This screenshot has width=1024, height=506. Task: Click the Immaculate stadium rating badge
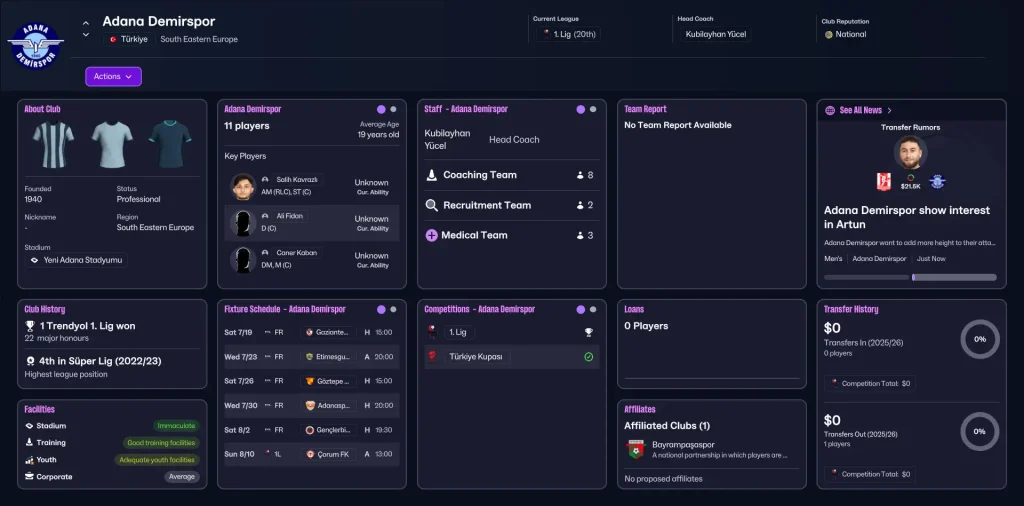(x=176, y=426)
